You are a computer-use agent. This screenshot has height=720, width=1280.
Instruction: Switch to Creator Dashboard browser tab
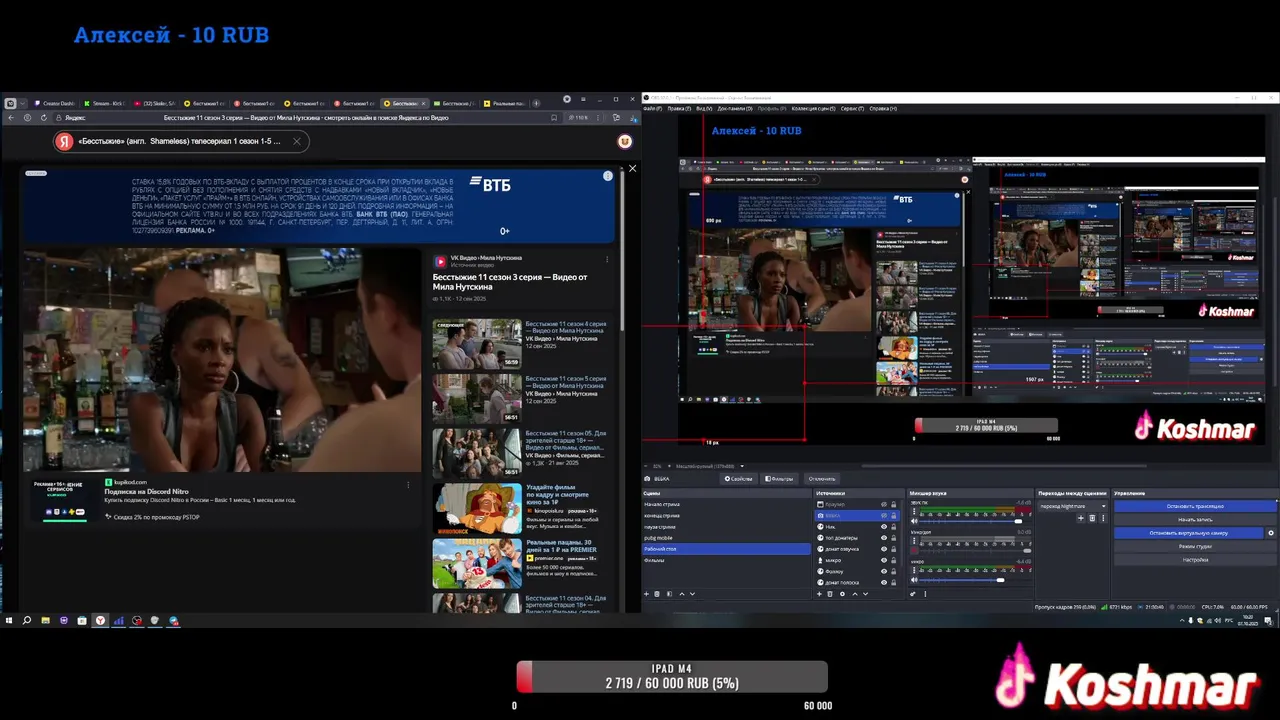(x=56, y=103)
